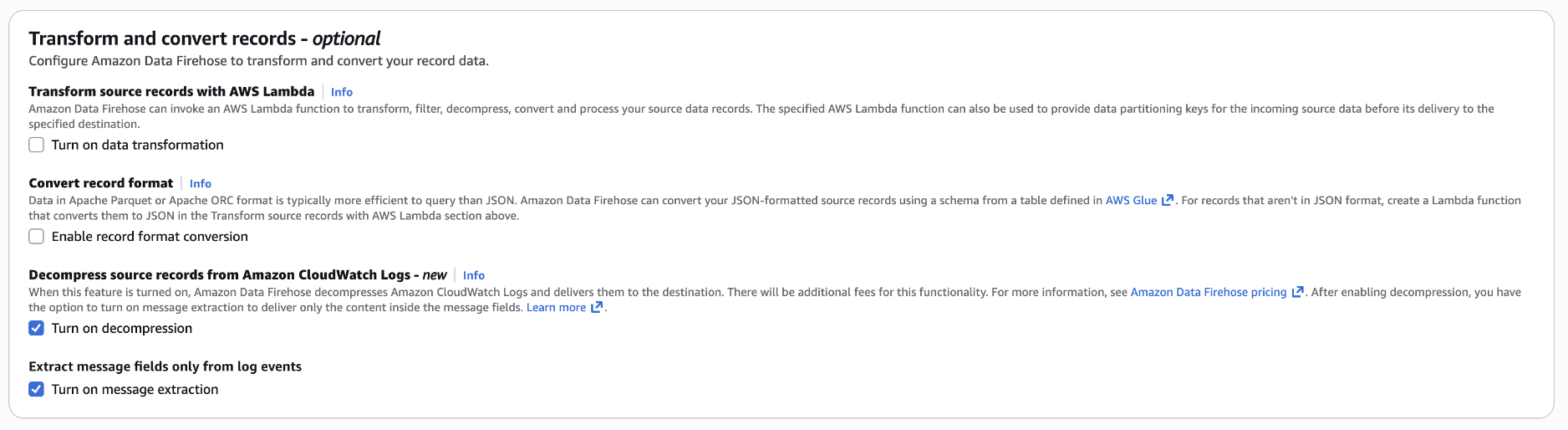
Task: Enable the data transformation checkbox
Action: pos(37,145)
